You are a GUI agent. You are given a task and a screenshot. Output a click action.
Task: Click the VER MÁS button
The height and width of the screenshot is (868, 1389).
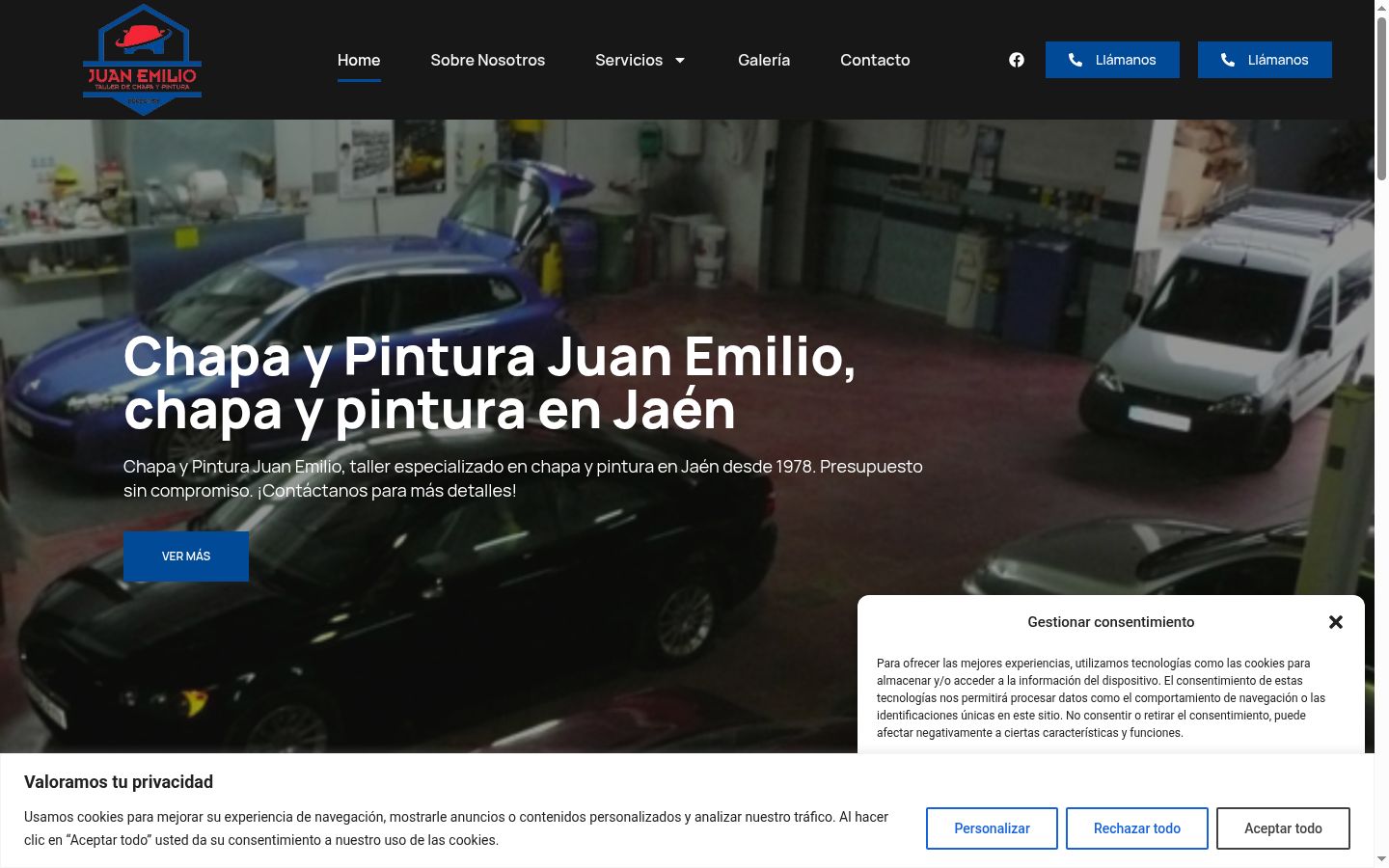186,556
